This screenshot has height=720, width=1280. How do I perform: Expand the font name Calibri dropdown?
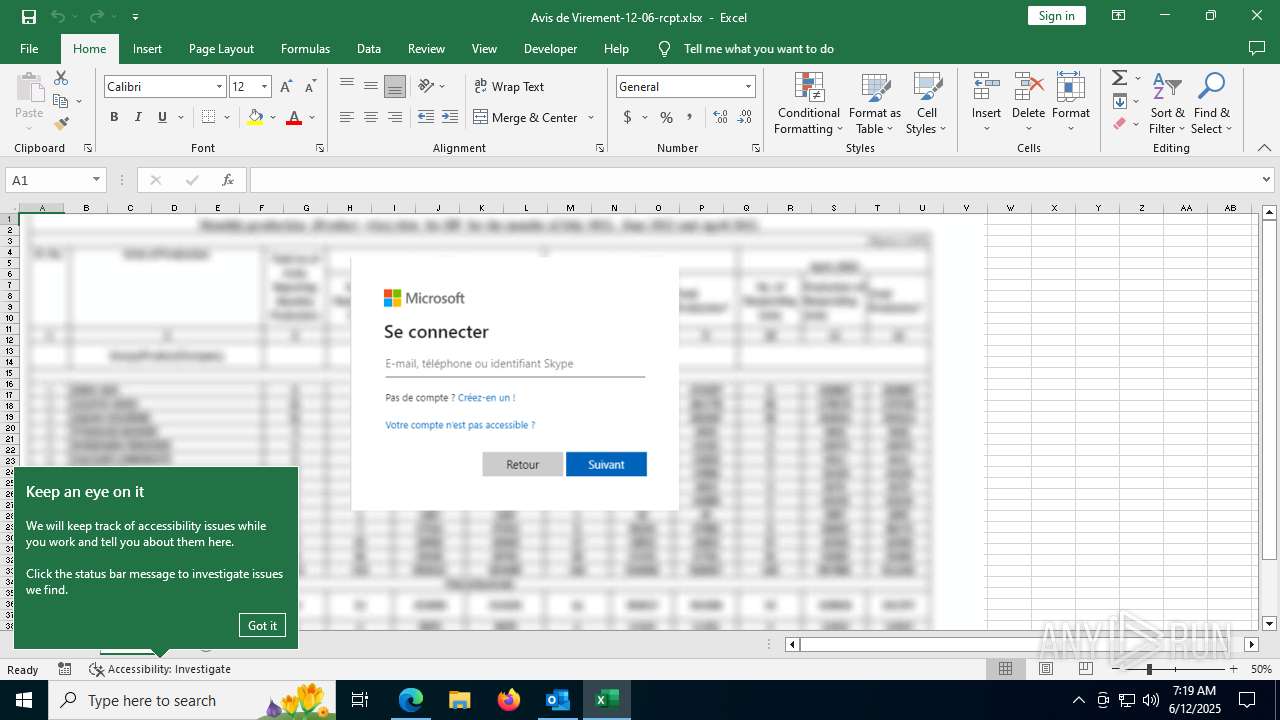click(x=219, y=87)
